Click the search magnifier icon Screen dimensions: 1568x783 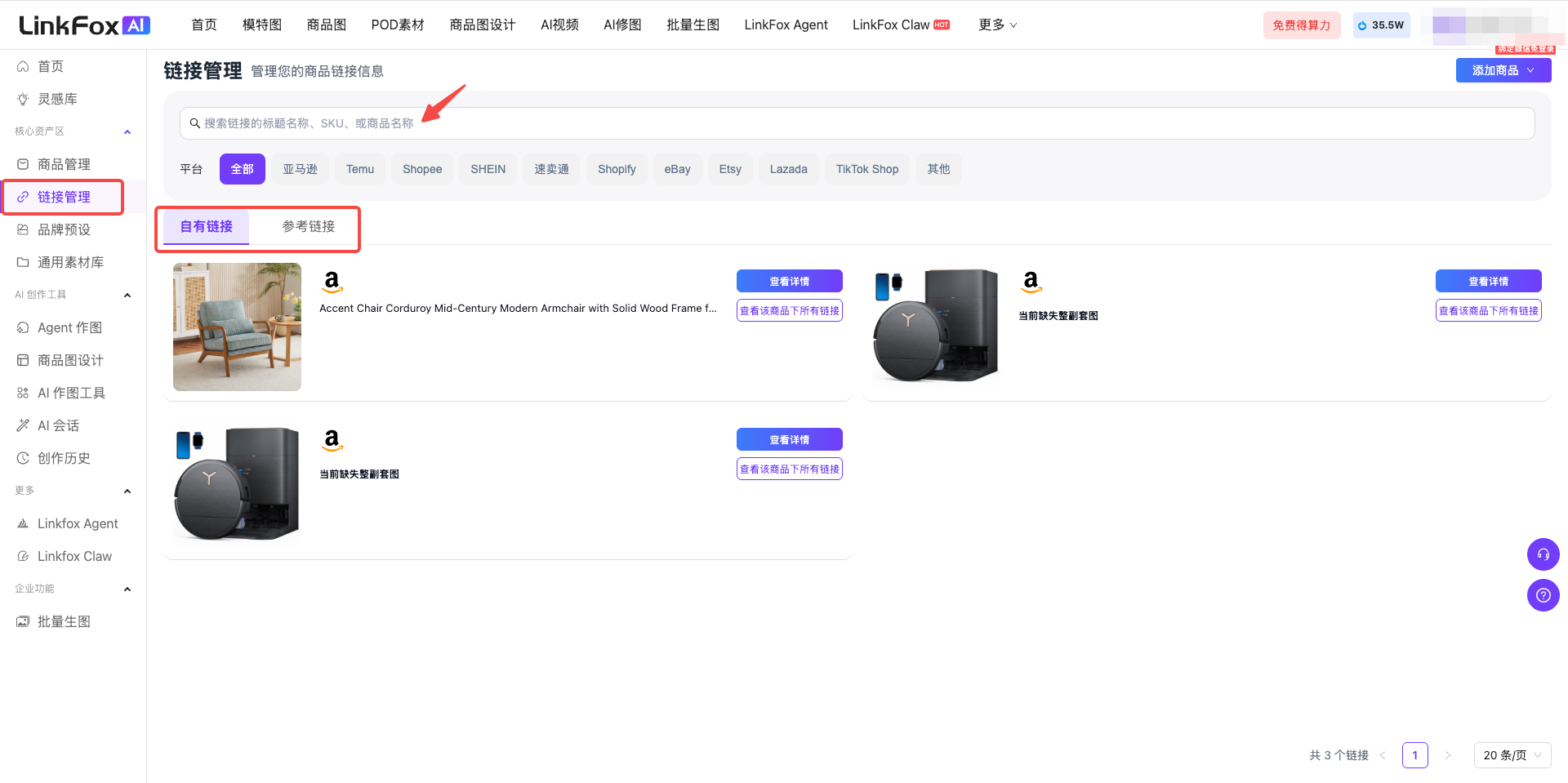(195, 123)
